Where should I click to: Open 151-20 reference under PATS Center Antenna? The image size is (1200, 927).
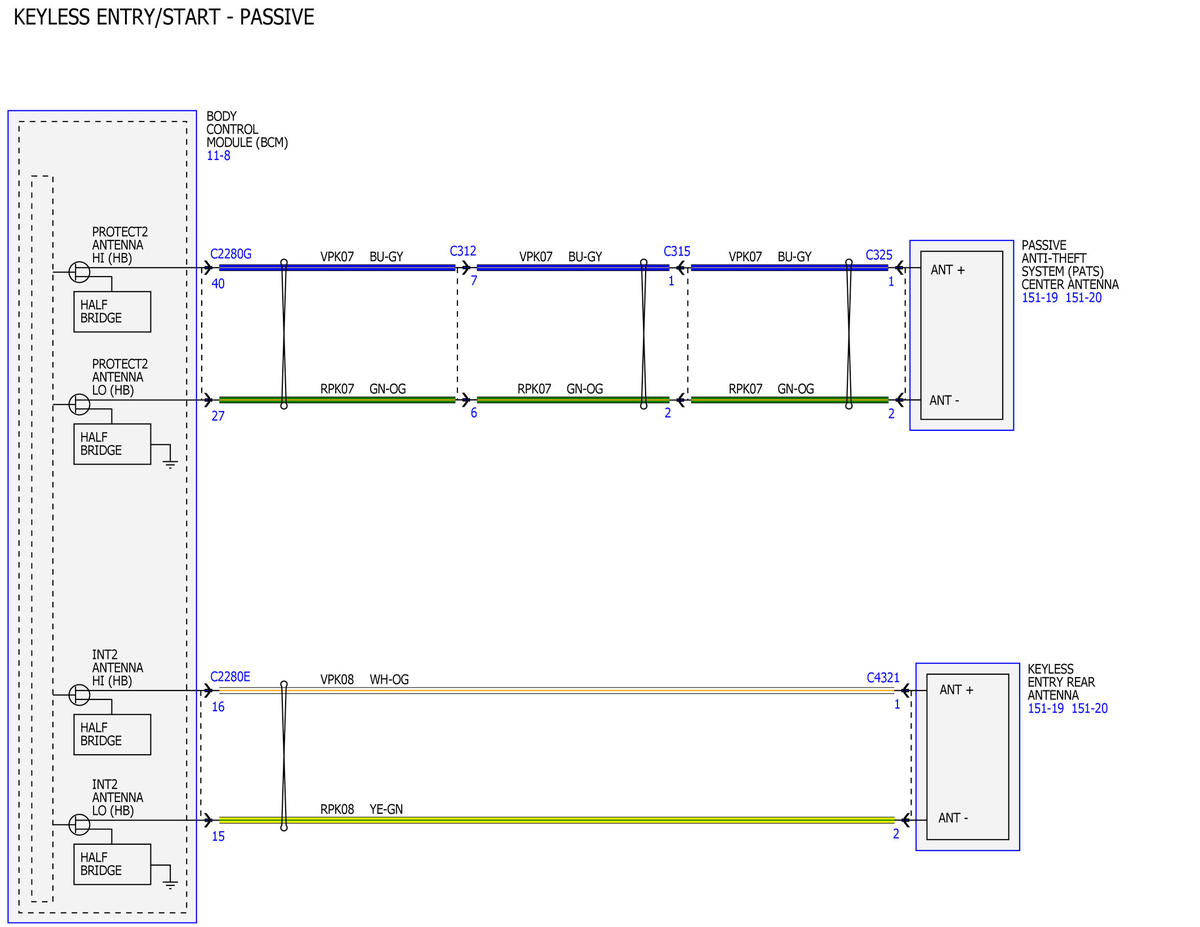click(x=1084, y=298)
